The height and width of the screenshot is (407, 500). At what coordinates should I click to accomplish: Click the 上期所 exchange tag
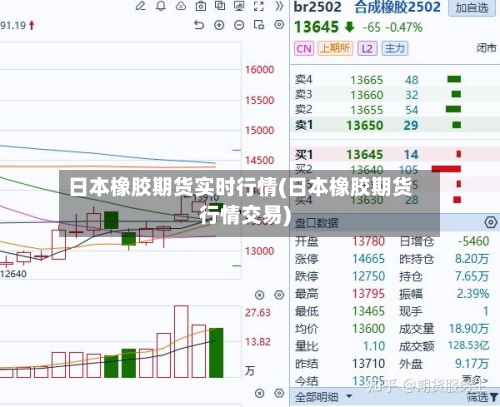tap(335, 49)
